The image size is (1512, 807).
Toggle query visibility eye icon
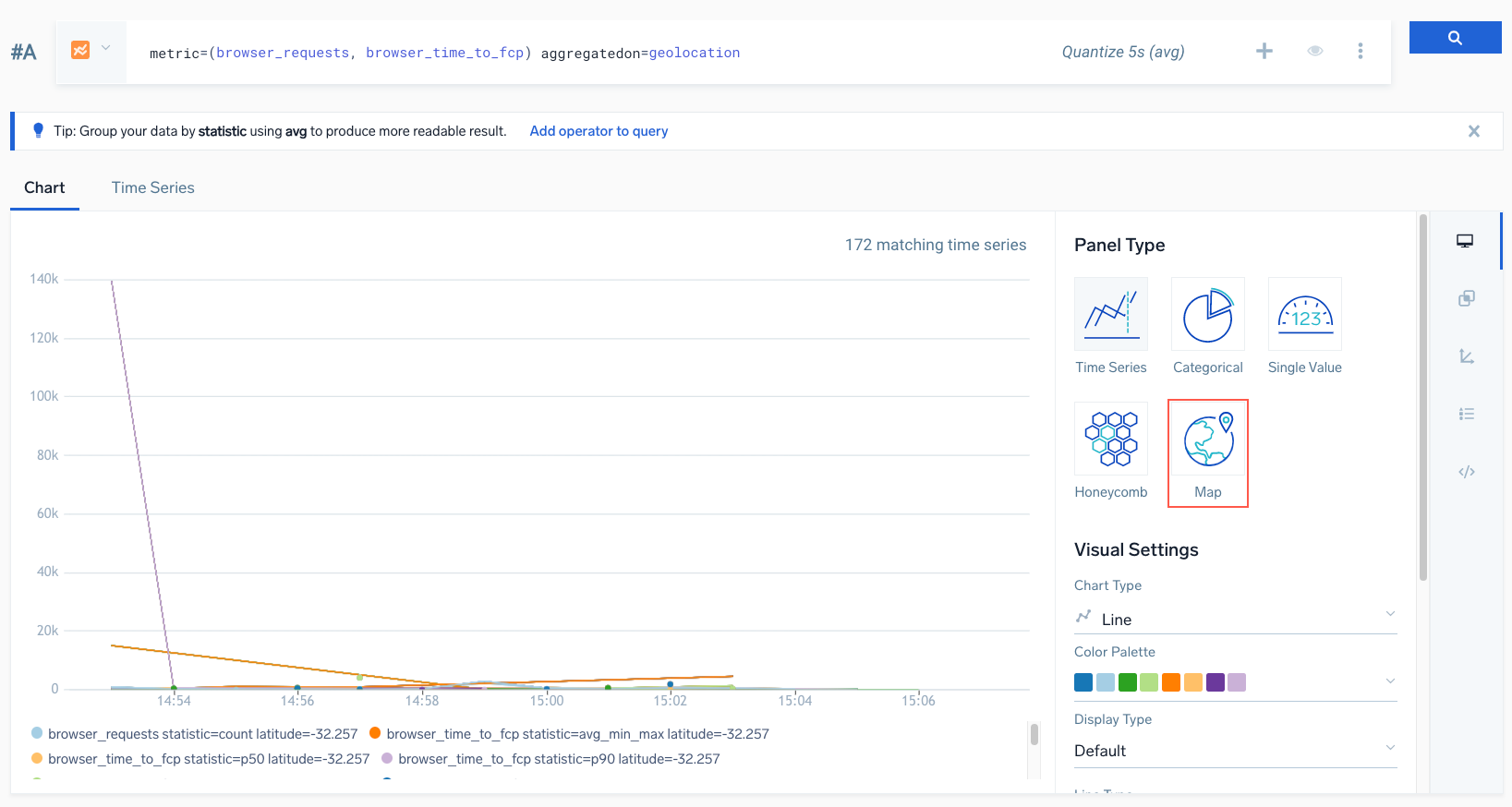click(1315, 52)
